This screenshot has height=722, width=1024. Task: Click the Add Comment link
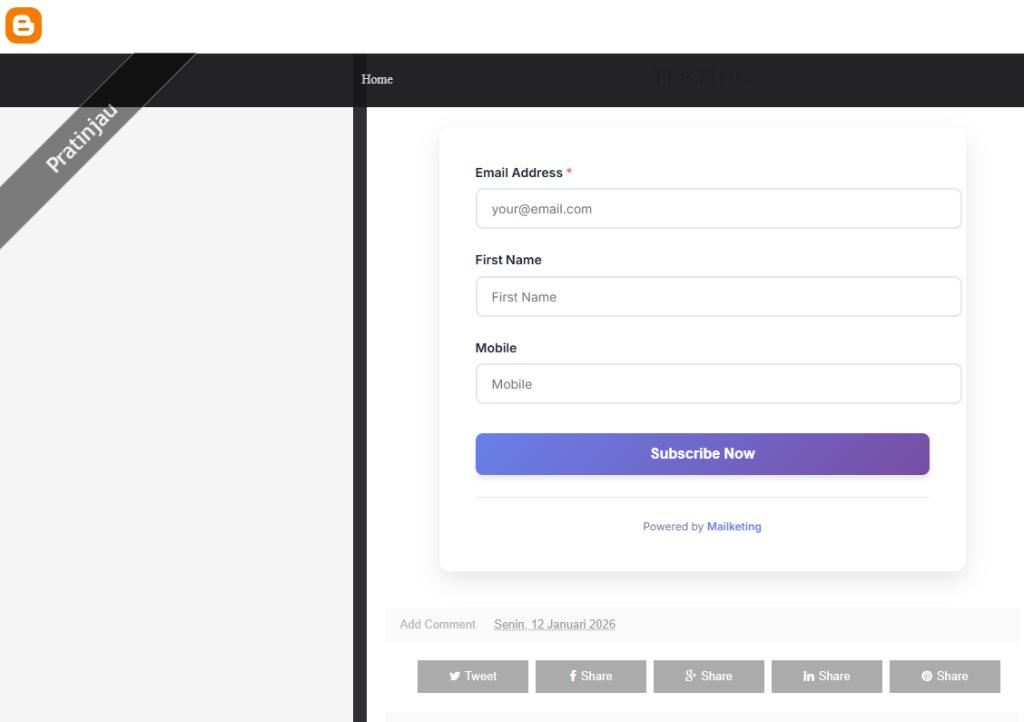(437, 624)
